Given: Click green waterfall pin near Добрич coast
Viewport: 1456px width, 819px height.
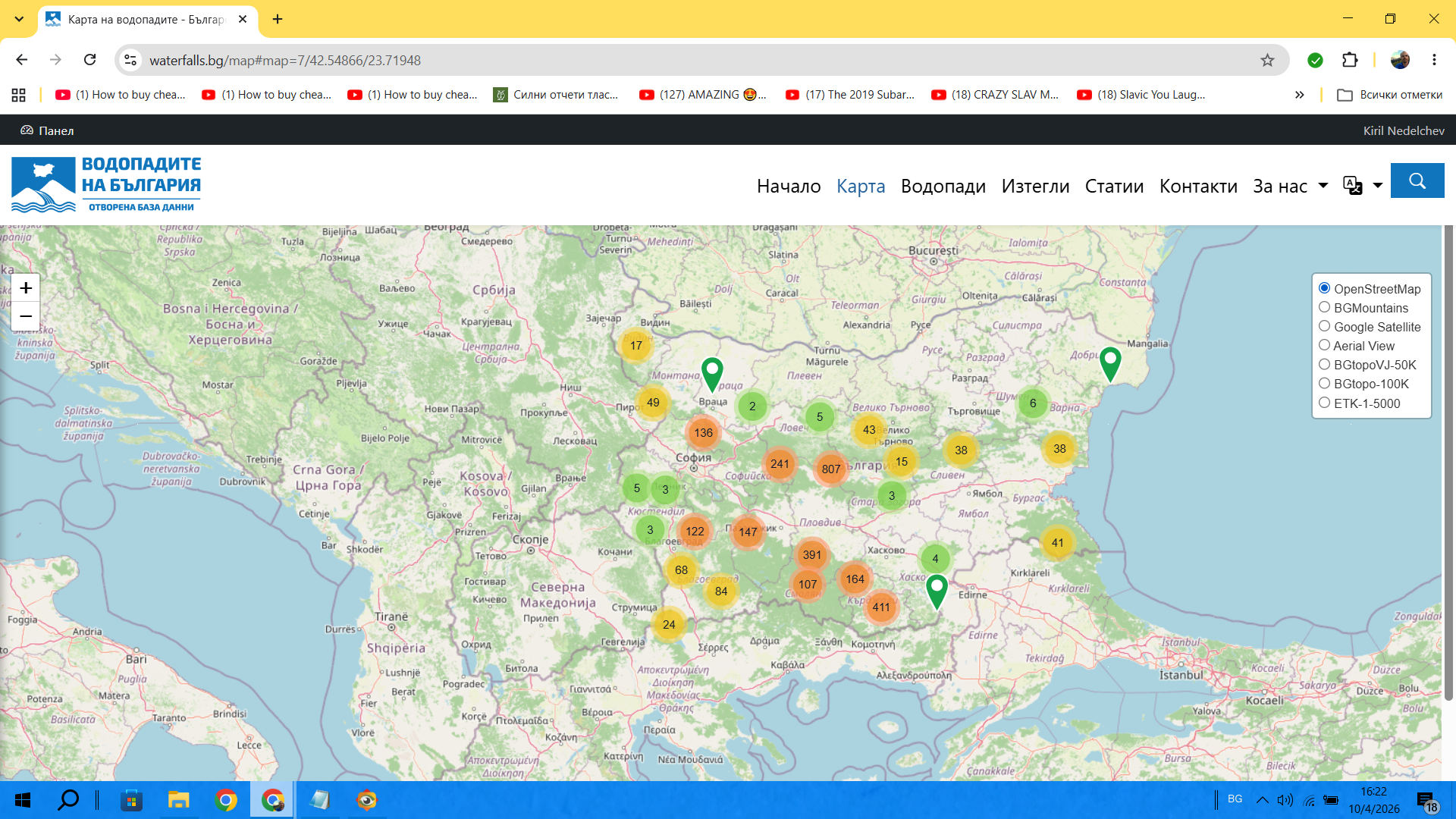Looking at the screenshot, I should pyautogui.click(x=1110, y=364).
